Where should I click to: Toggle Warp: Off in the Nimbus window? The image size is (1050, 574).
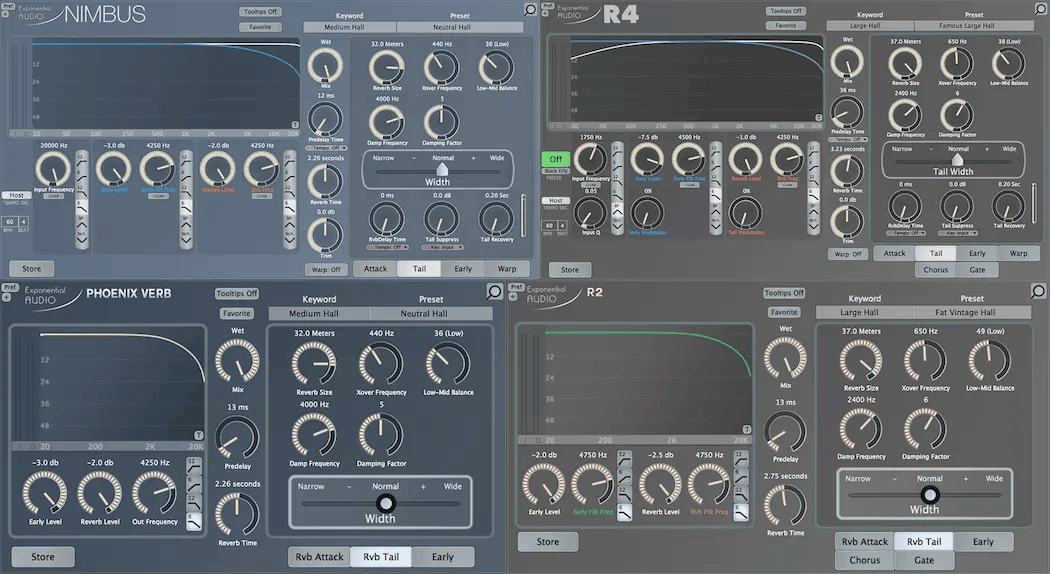(326, 269)
